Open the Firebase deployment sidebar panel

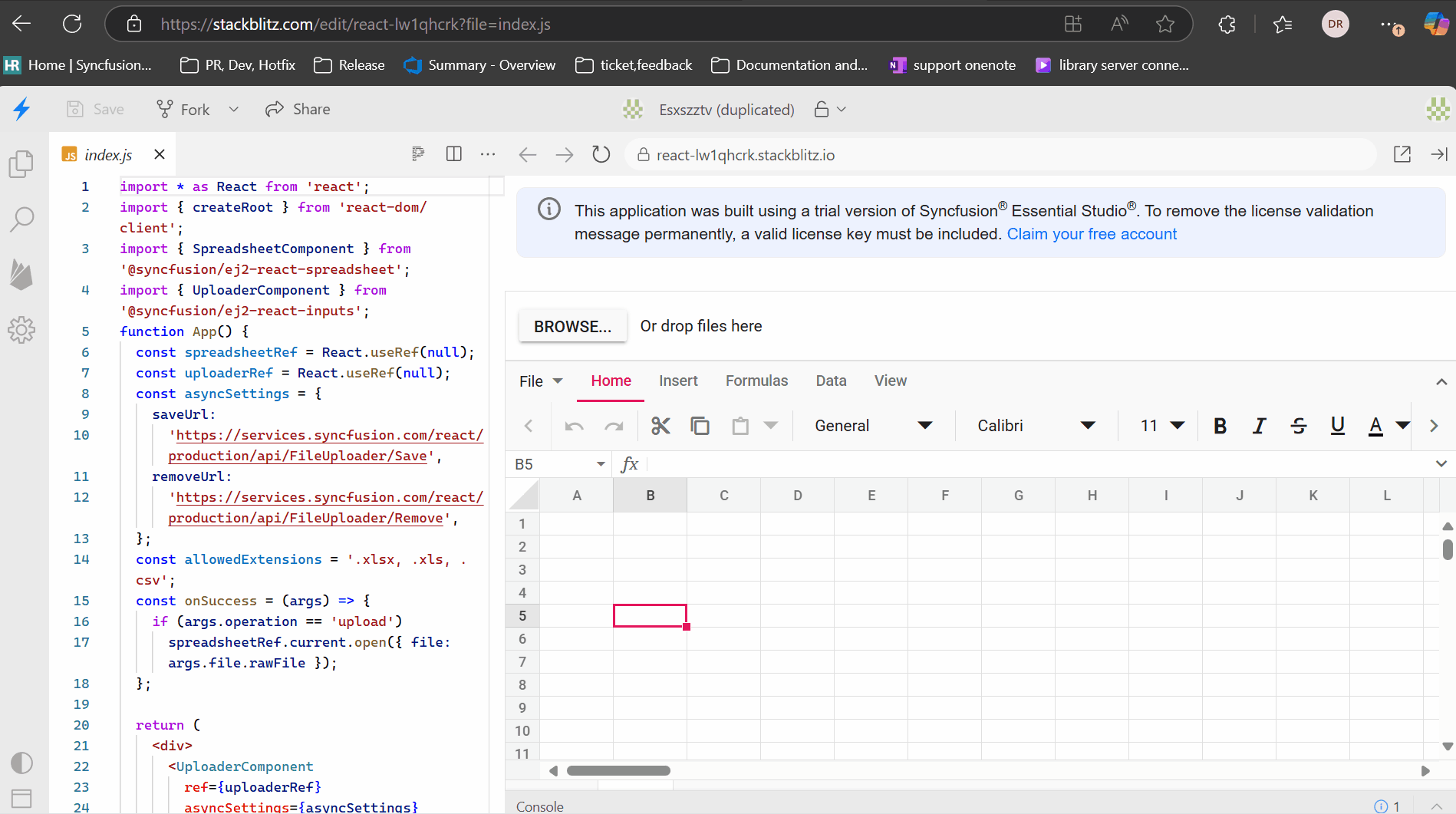21,275
